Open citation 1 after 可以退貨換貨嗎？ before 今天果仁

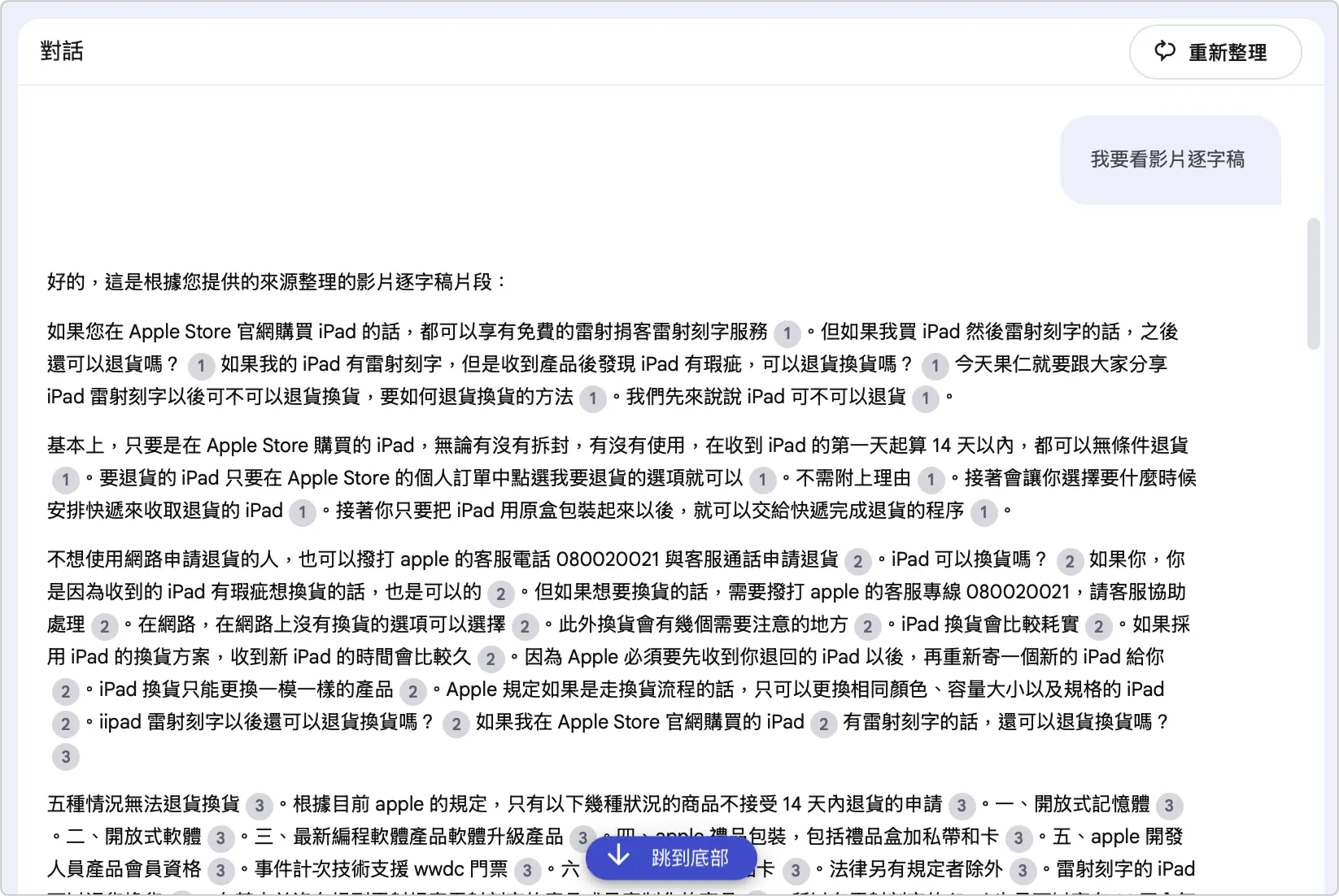[x=935, y=365]
